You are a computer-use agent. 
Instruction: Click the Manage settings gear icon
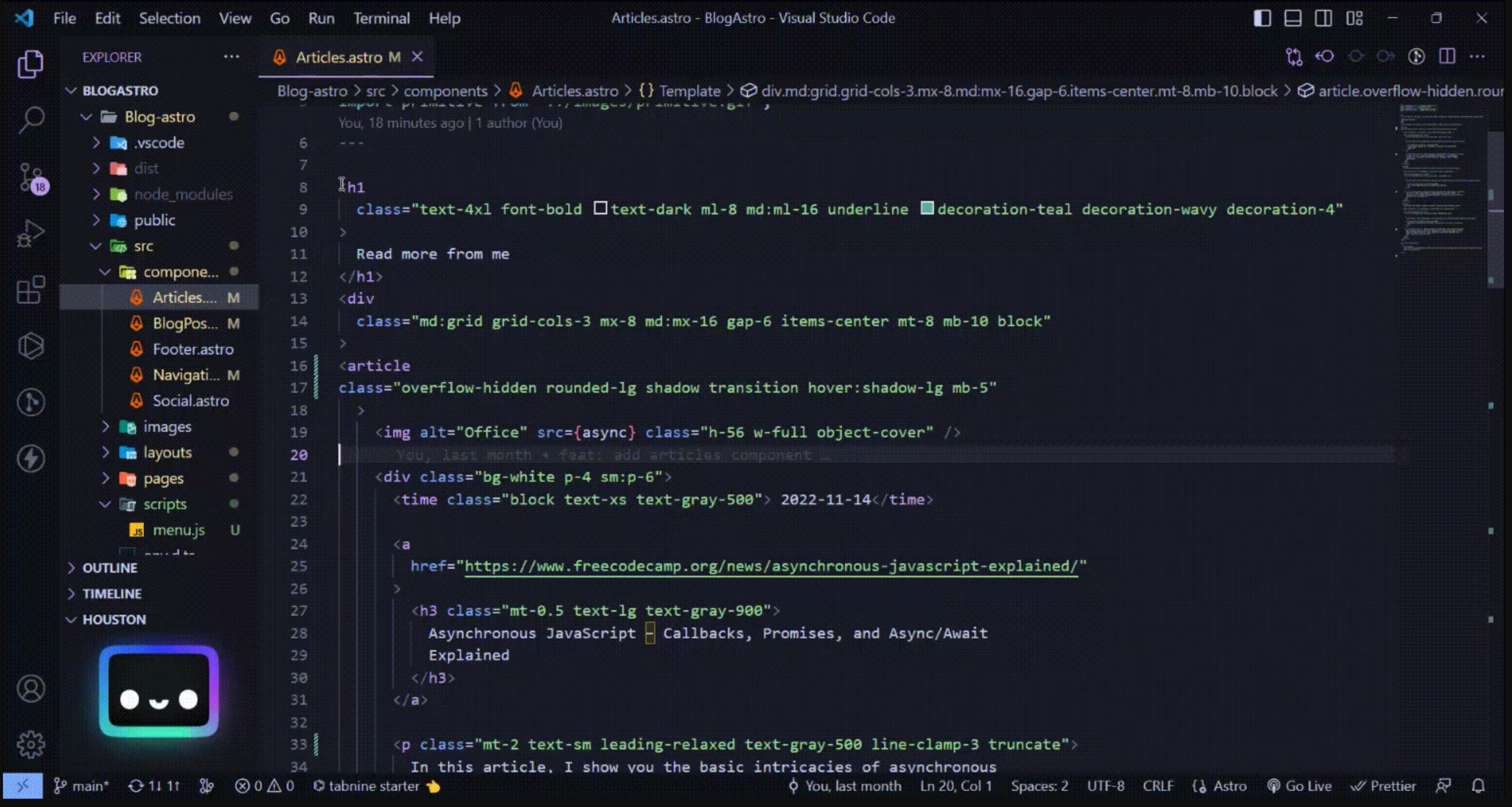point(30,744)
